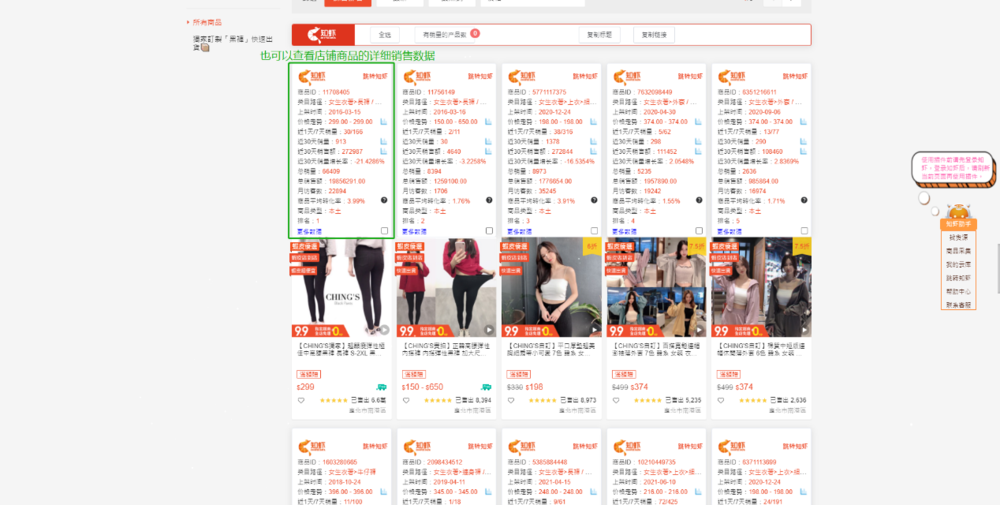Image resolution: width=1000 pixels, height=505 pixels.
Task: Click the 知虾助手 menu header
Action: tap(959, 224)
